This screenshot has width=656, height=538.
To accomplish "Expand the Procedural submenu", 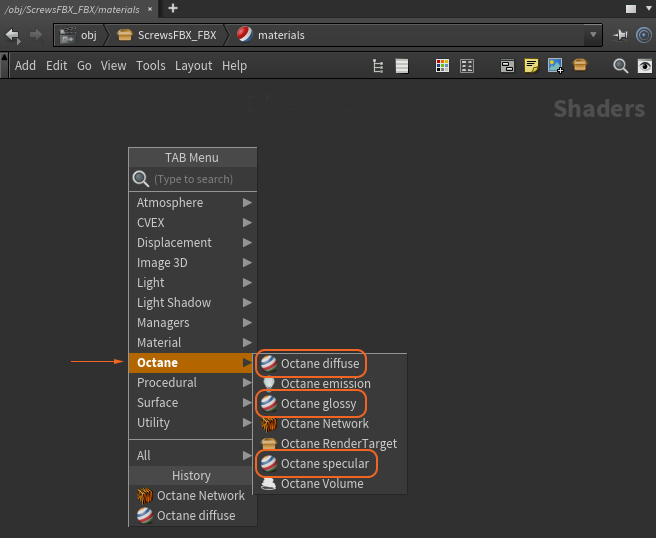I will click(192, 382).
